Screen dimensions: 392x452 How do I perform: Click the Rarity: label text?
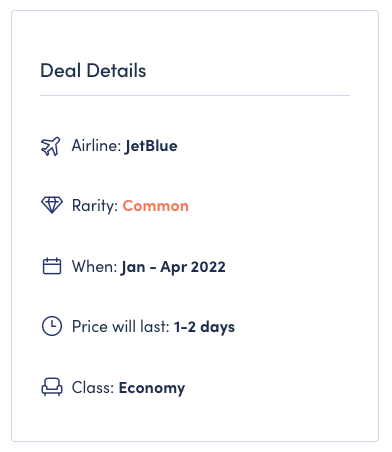[95, 206]
